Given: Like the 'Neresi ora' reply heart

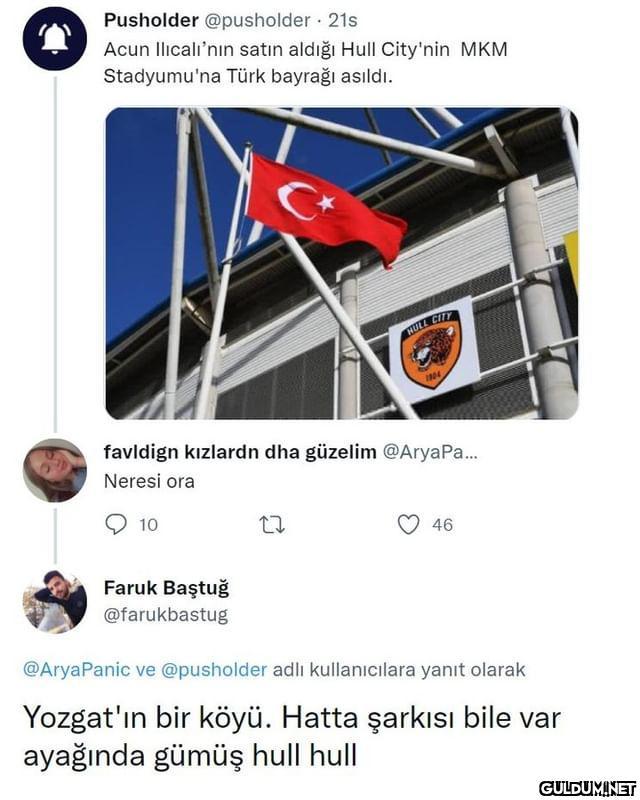Looking at the screenshot, I should pos(408,524).
